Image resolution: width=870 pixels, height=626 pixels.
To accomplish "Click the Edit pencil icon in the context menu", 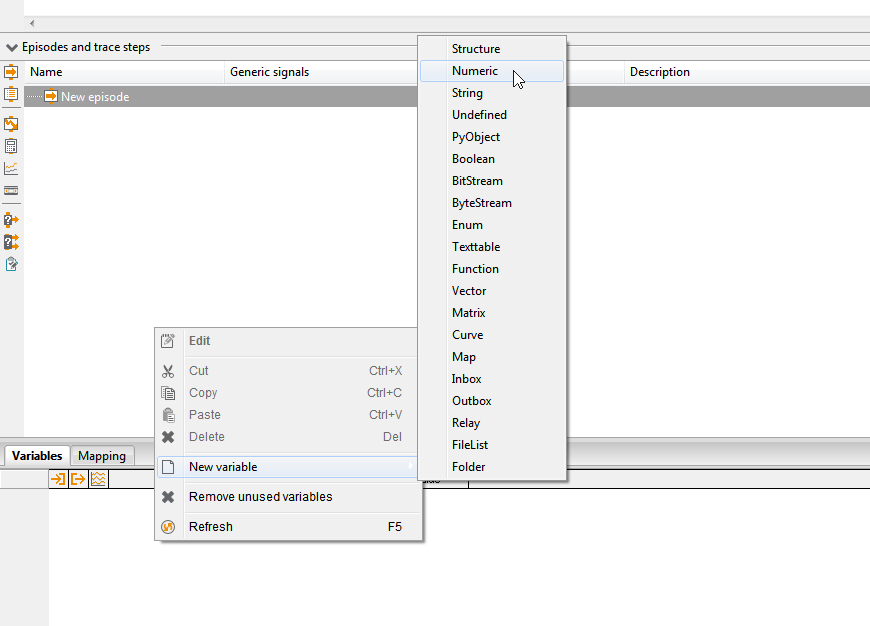I will click(x=168, y=341).
